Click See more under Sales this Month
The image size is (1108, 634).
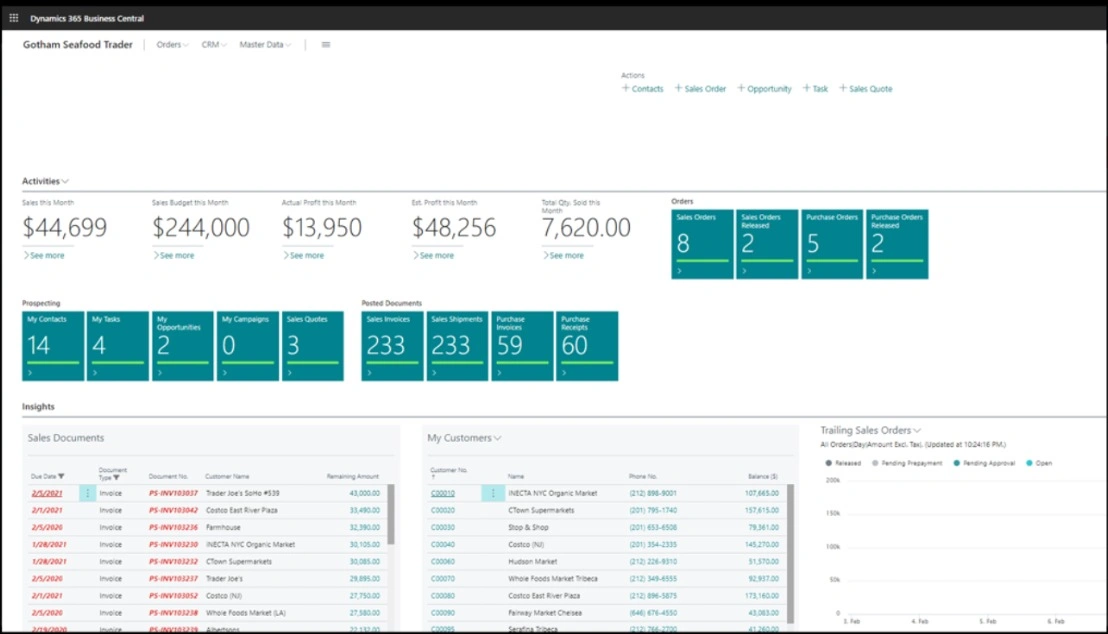44,255
